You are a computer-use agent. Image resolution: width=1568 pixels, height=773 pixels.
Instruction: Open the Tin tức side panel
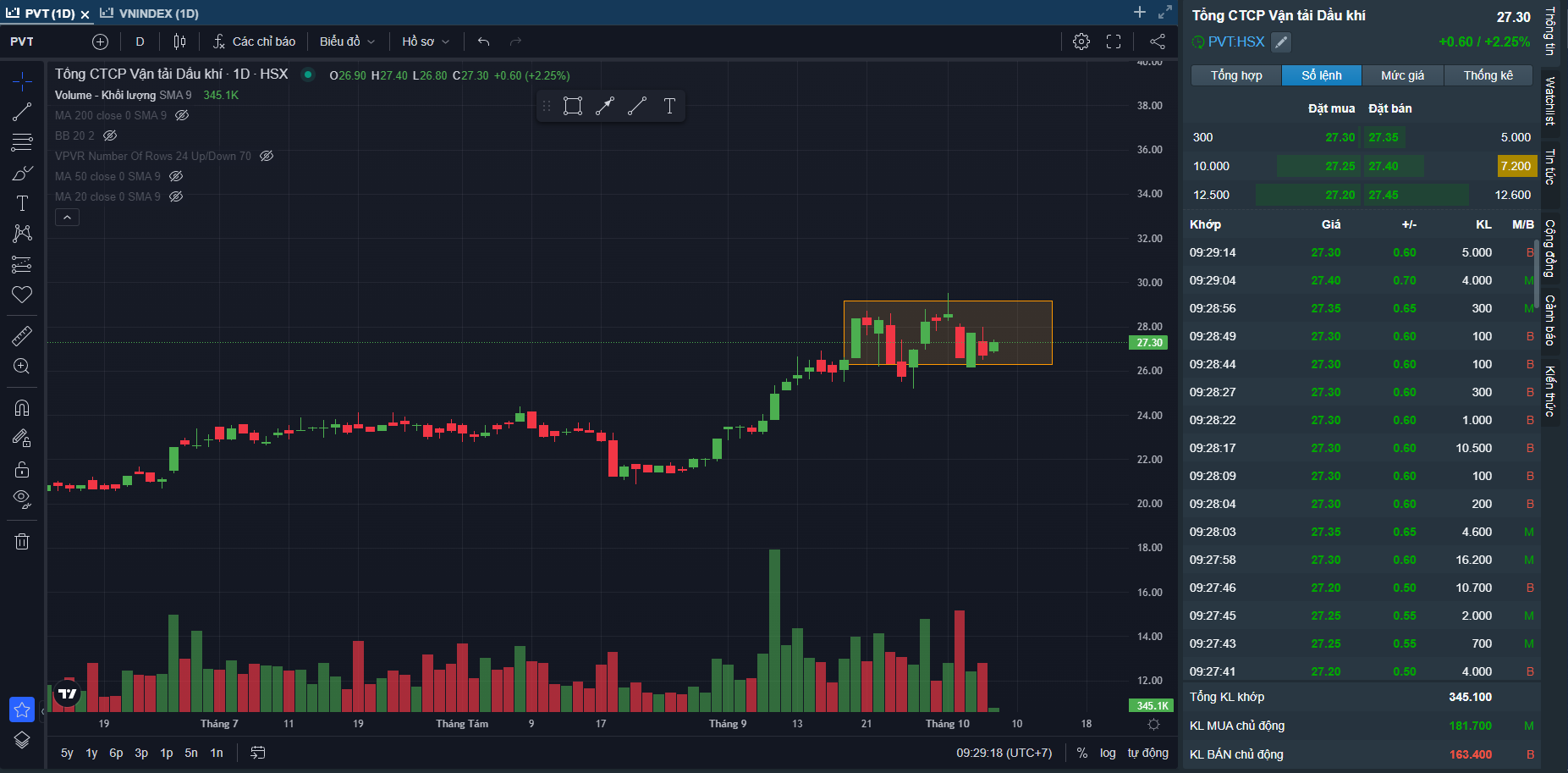(x=1550, y=168)
